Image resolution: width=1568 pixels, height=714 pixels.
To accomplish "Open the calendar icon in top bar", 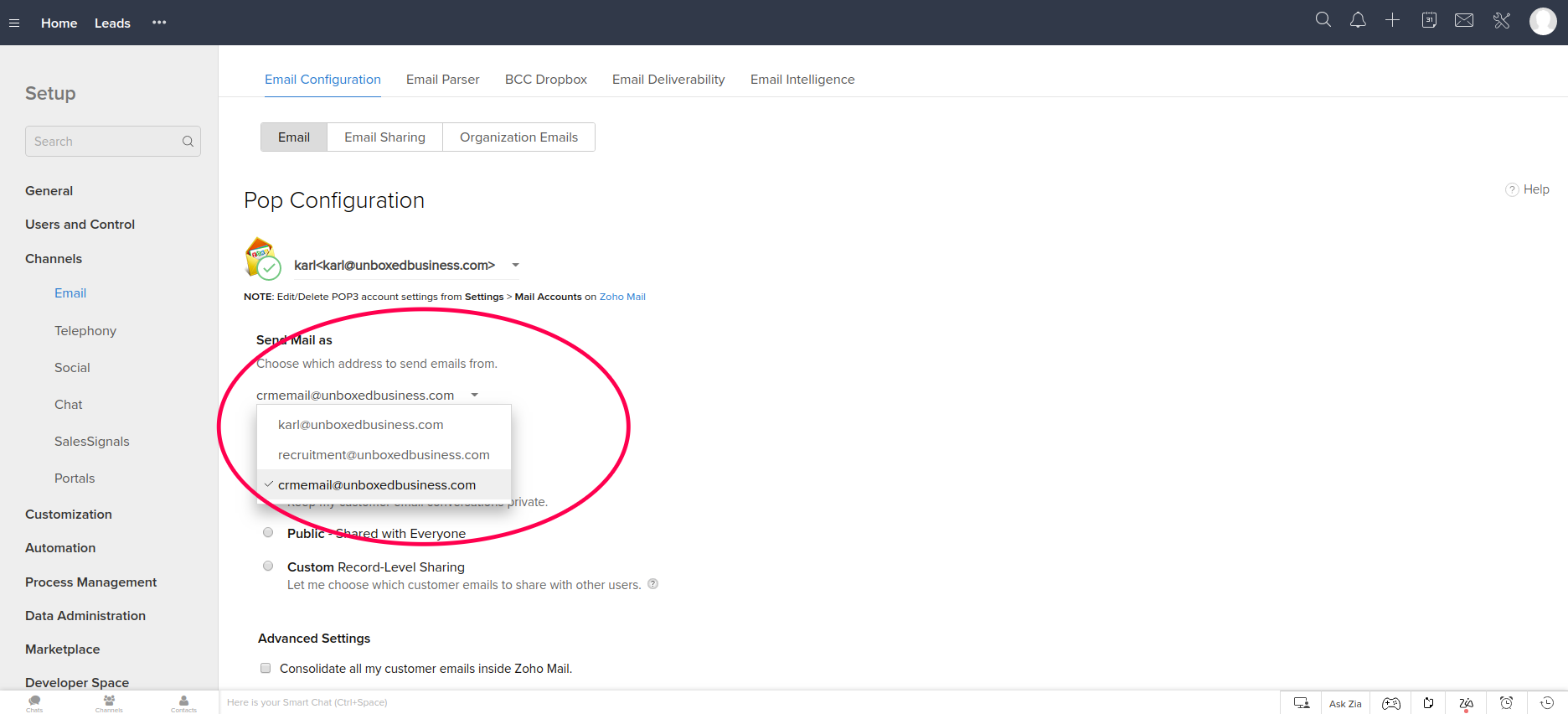I will 1429,20.
